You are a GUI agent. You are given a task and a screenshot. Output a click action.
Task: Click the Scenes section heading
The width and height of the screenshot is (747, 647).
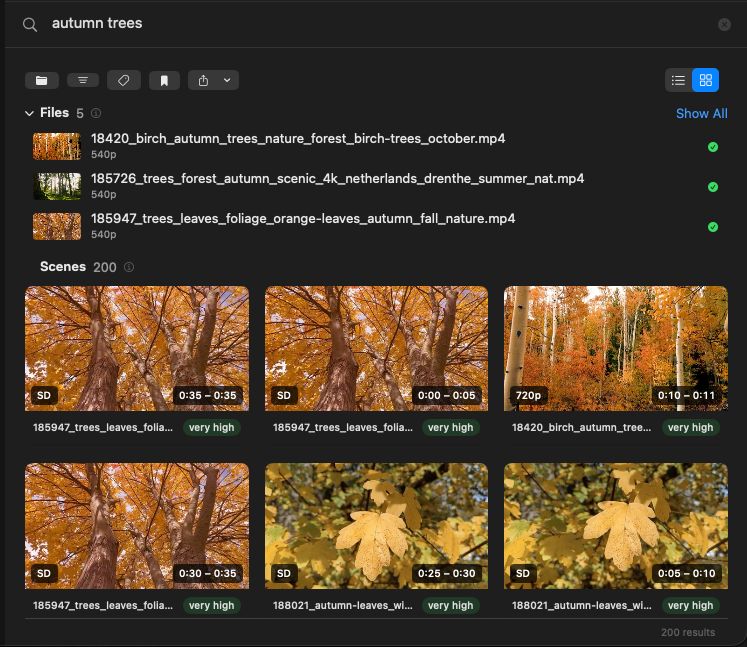pyautogui.click(x=63, y=266)
